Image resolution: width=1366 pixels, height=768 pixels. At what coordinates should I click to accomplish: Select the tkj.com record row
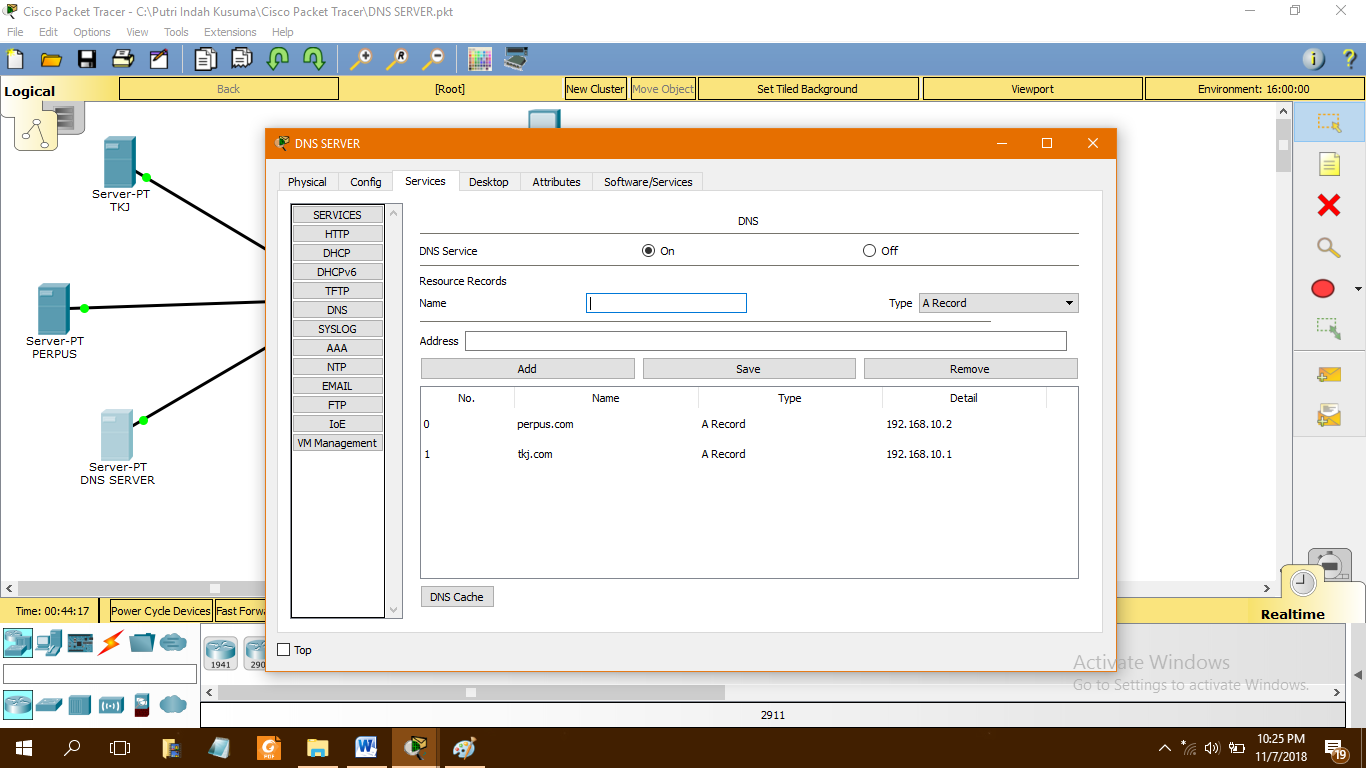[749, 454]
